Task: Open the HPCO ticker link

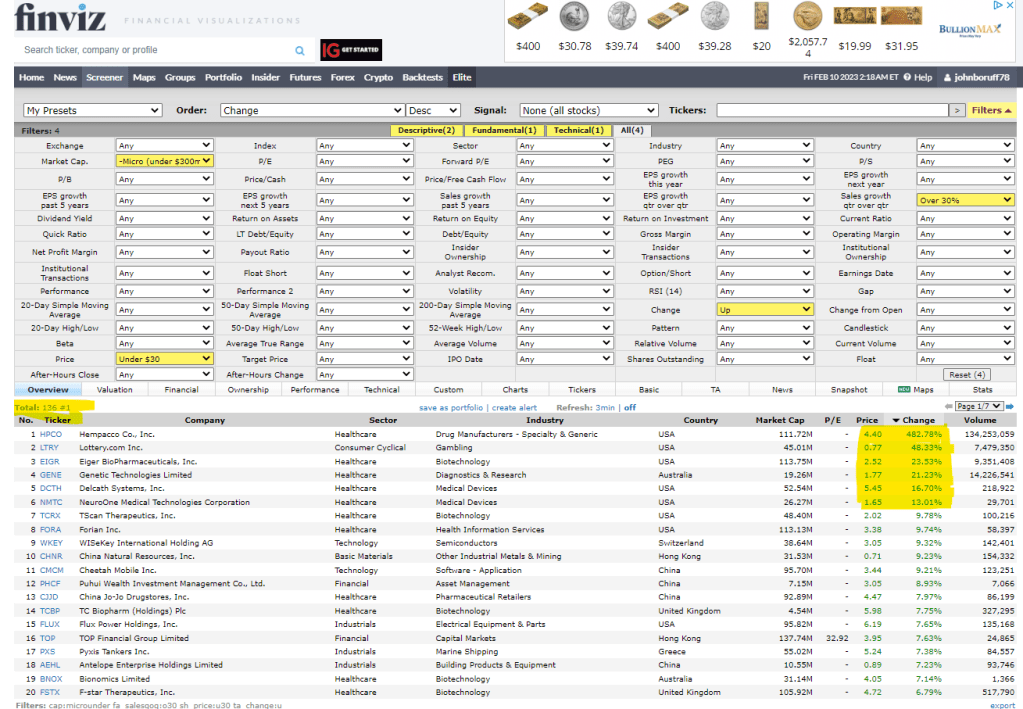Action: [x=50, y=435]
